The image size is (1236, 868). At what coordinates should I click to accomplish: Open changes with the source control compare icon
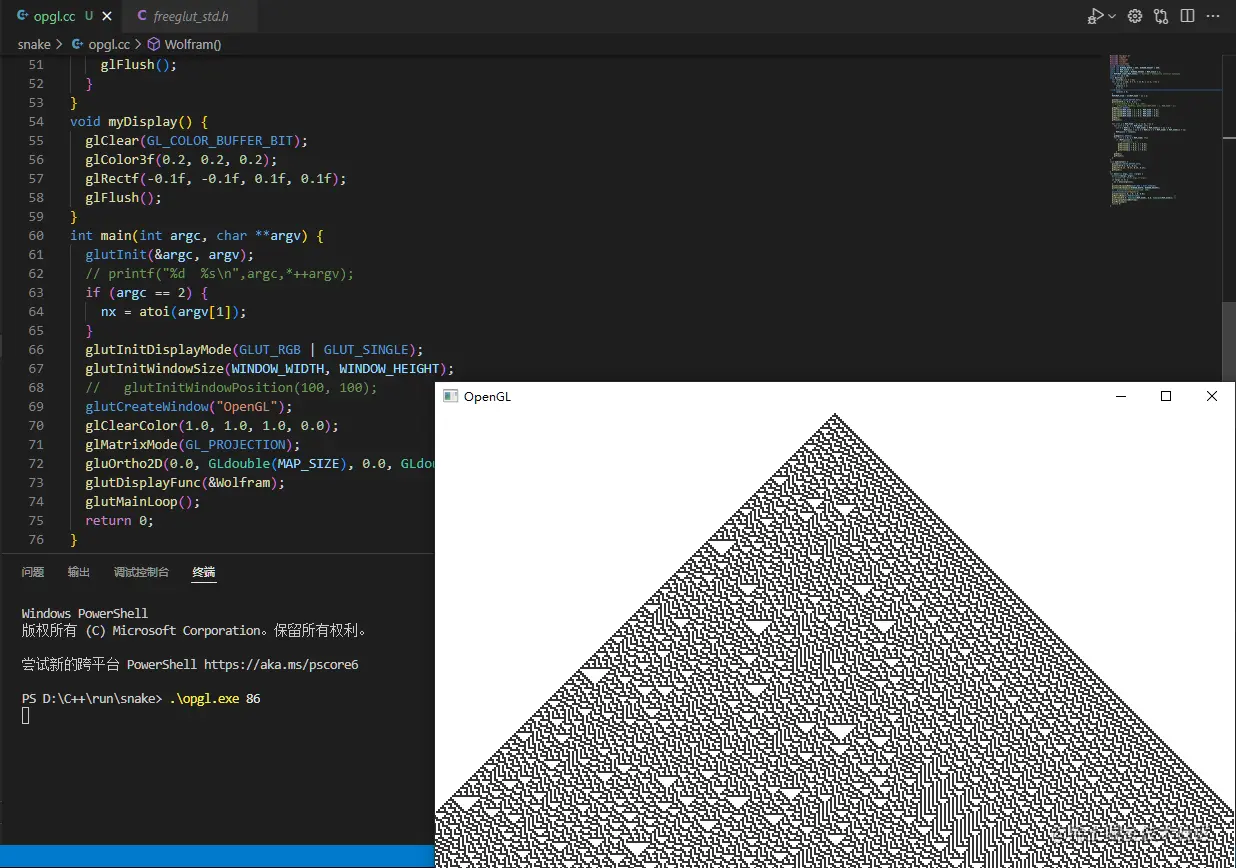click(1161, 16)
